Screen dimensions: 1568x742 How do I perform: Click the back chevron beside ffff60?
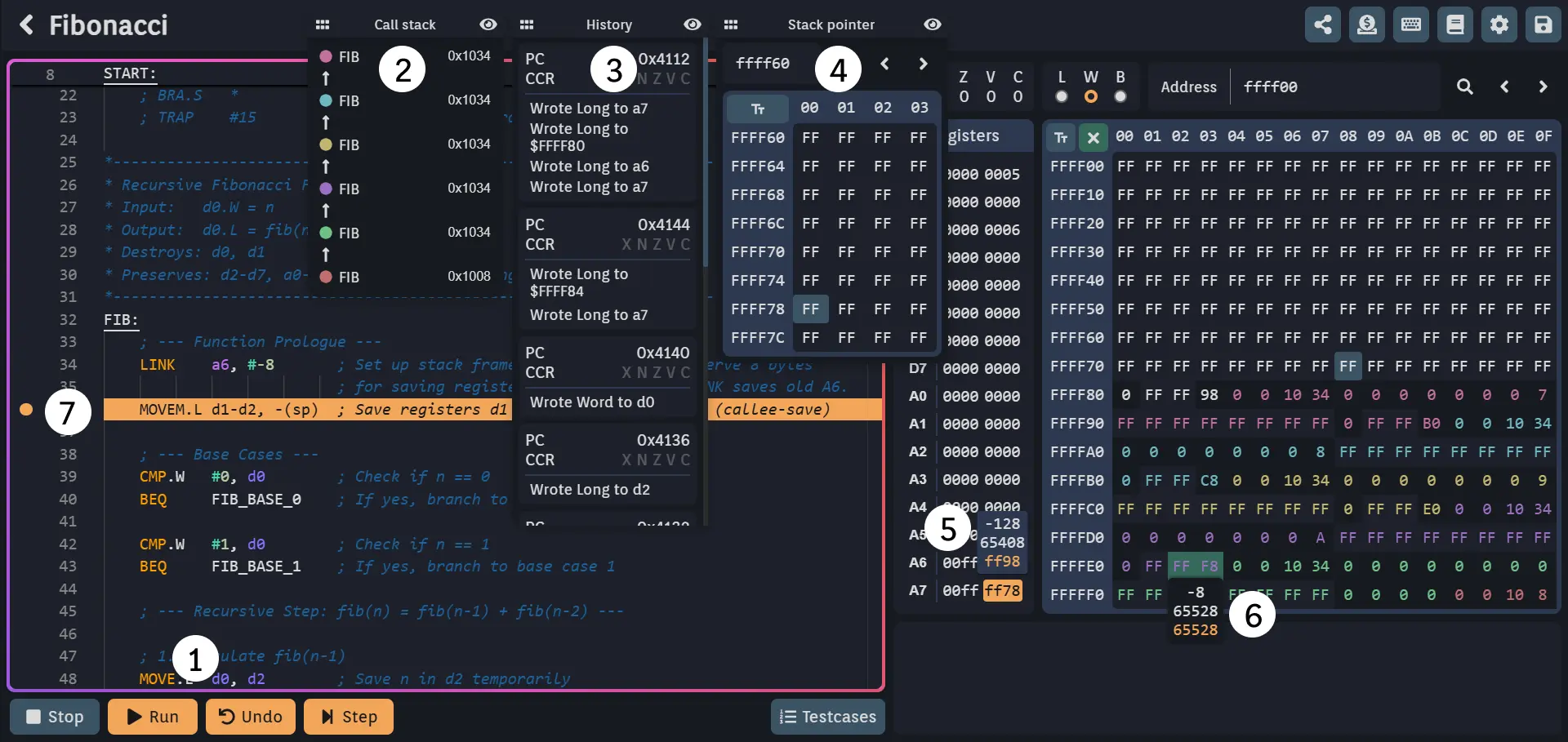885,63
